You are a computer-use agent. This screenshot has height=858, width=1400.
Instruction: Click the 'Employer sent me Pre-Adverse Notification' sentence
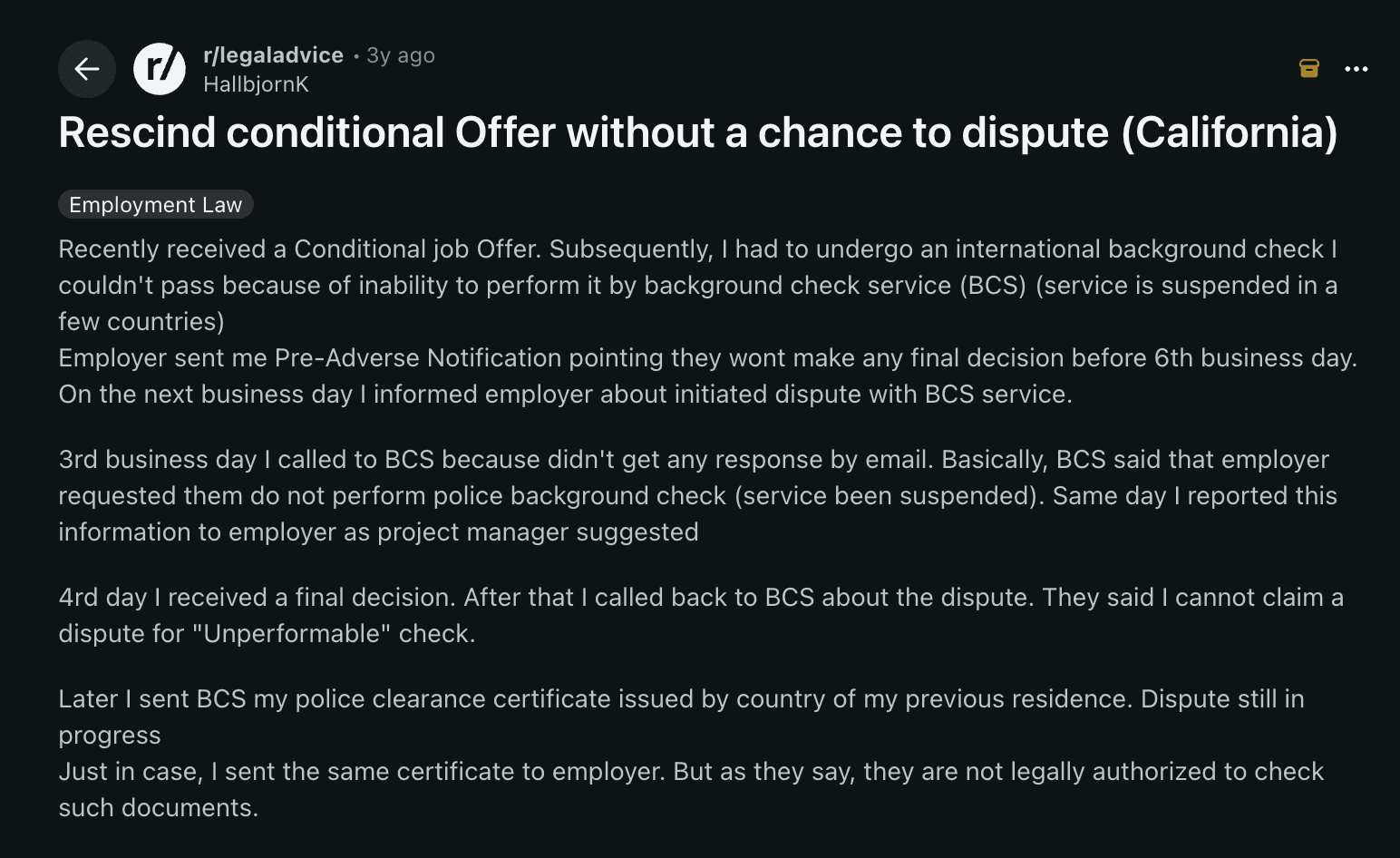(708, 357)
